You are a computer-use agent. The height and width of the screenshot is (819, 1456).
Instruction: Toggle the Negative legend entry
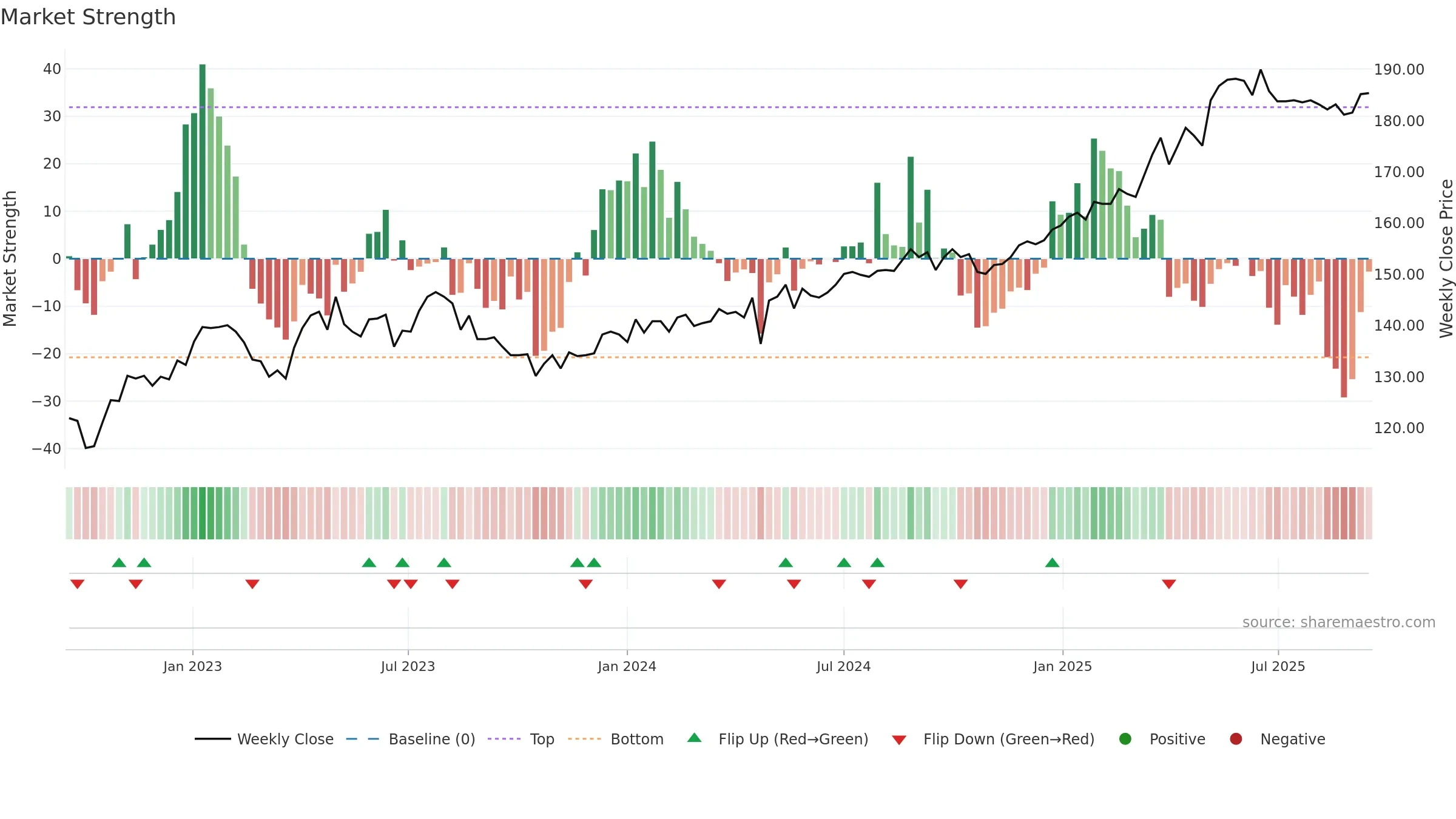[1277, 739]
